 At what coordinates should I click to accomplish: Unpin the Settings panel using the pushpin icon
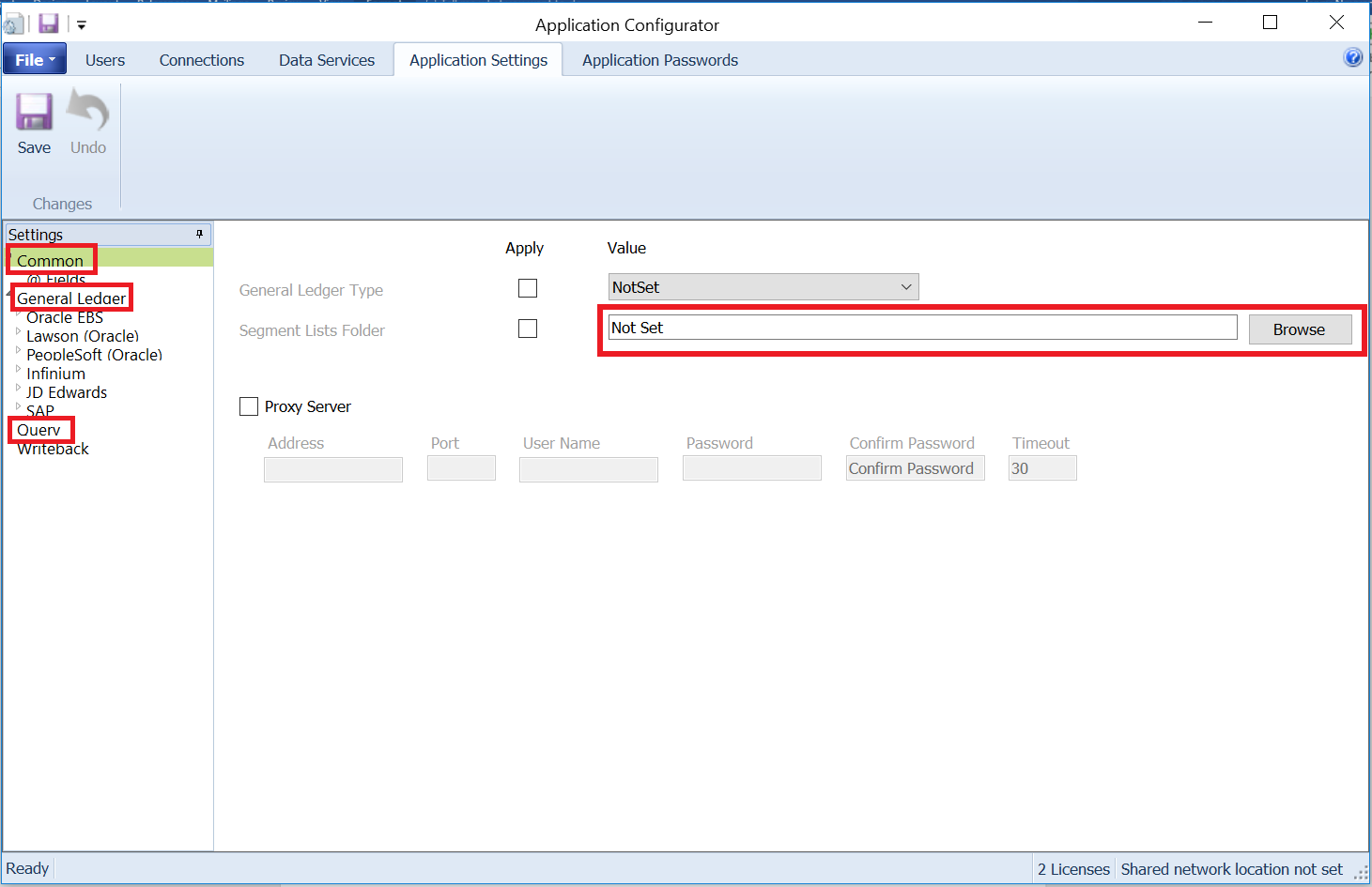(x=198, y=233)
